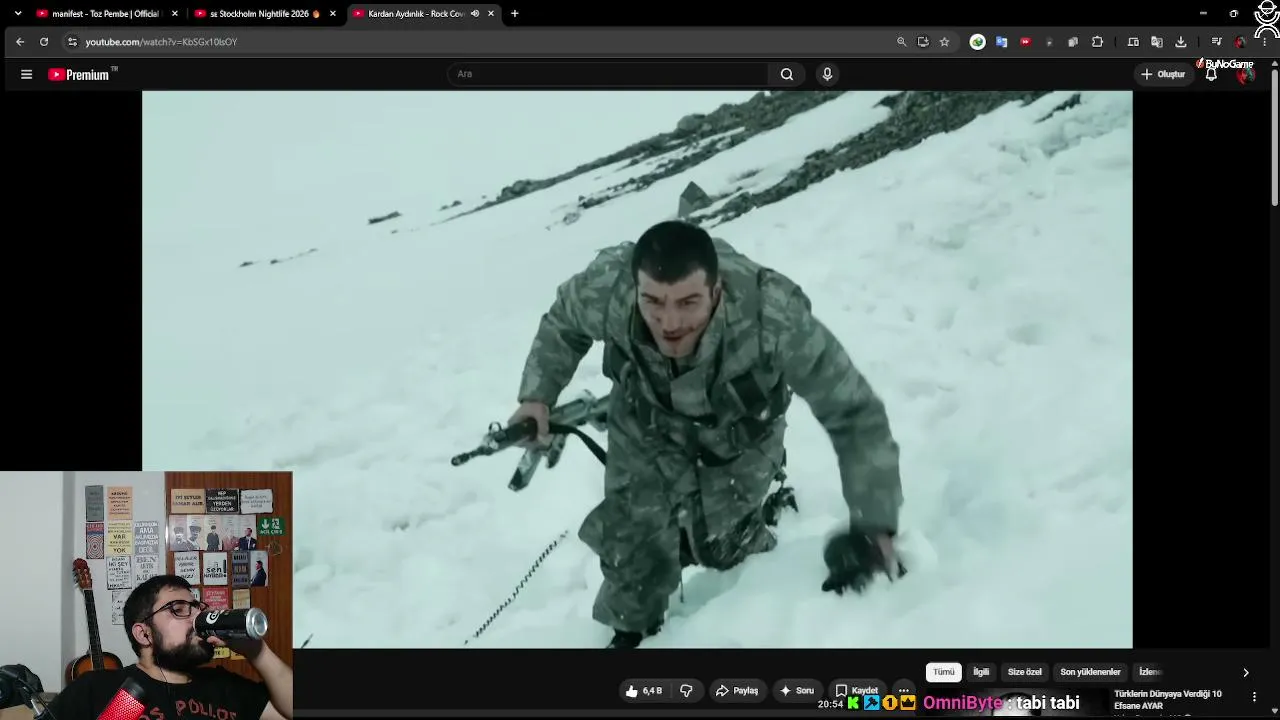Open media controls playlist icon
The image size is (1280, 720).
click(x=1216, y=42)
